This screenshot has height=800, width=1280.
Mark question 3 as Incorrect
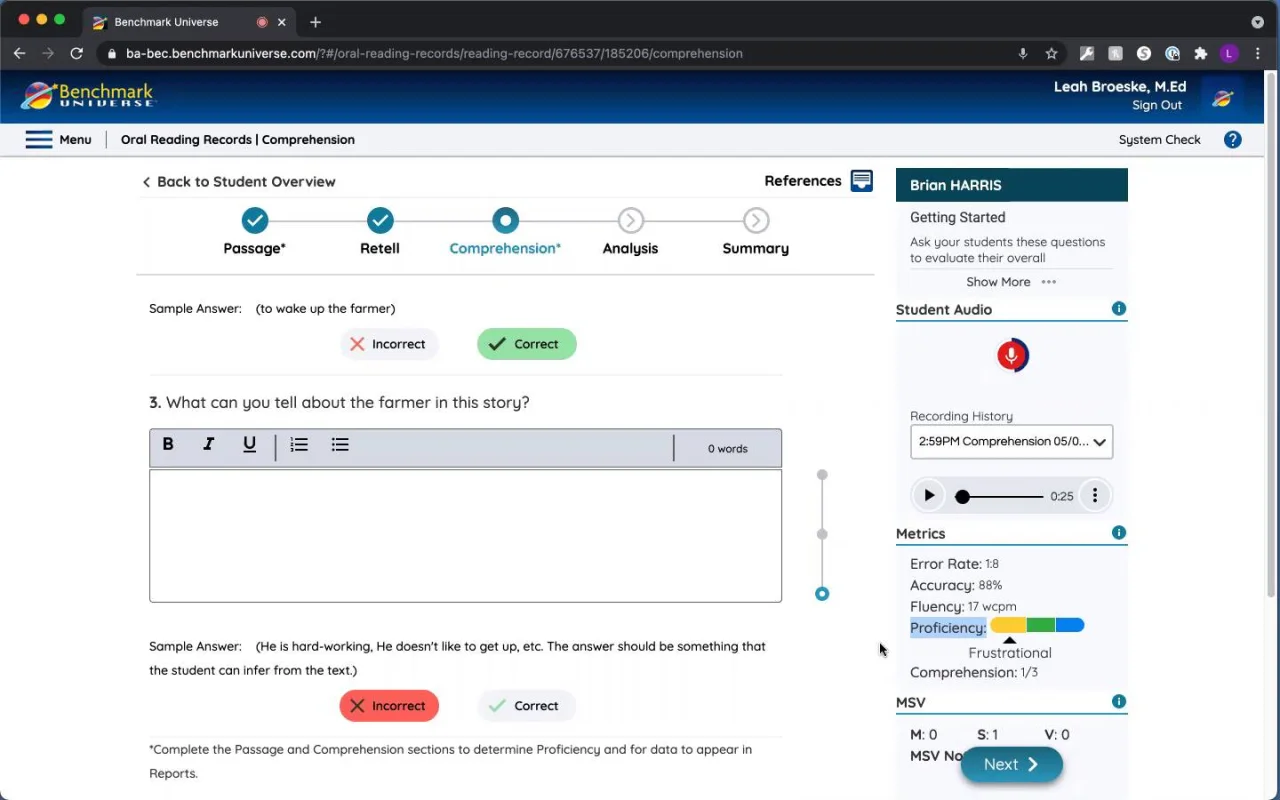pyautogui.click(x=389, y=706)
